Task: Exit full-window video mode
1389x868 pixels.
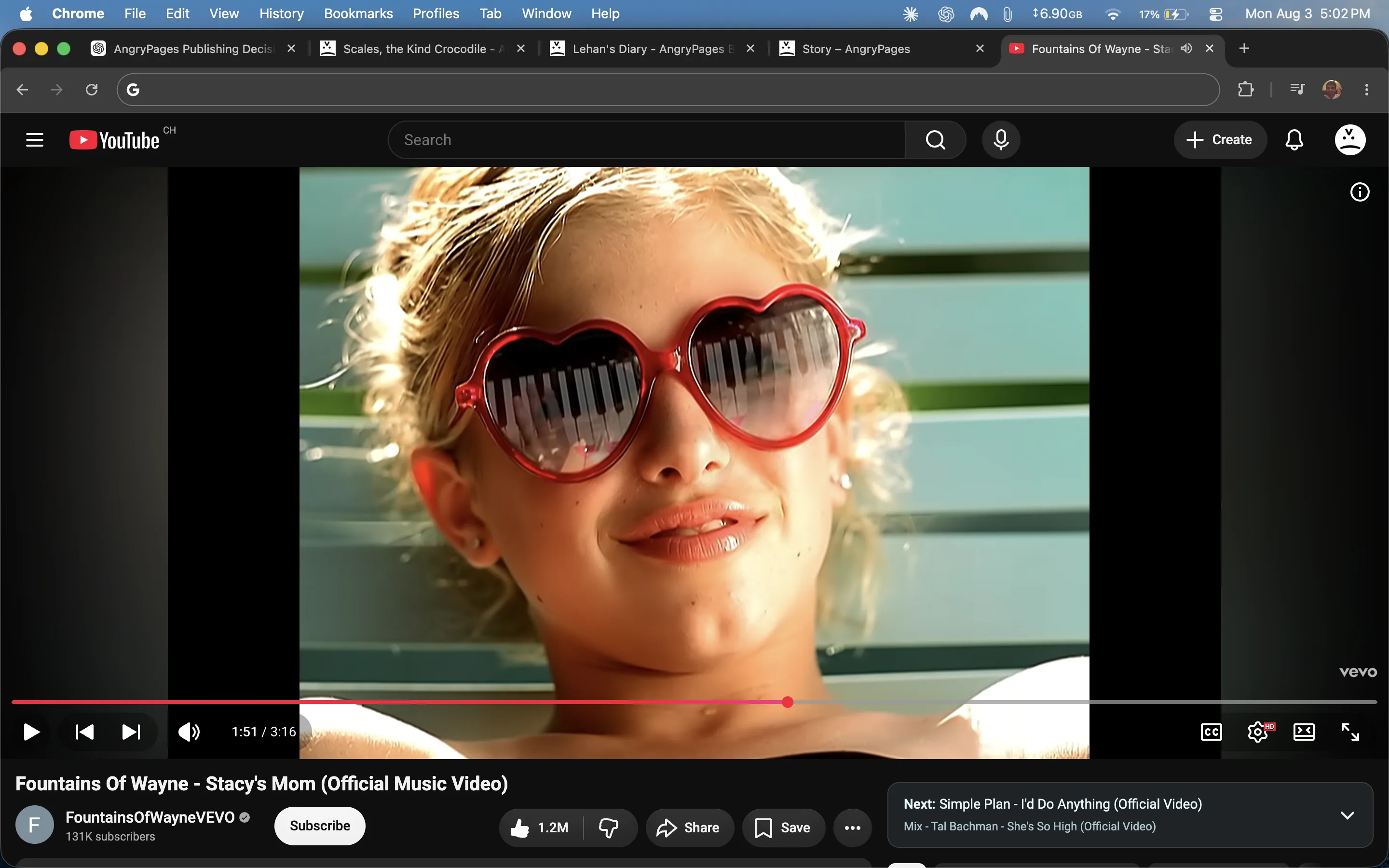Action: click(x=1350, y=732)
